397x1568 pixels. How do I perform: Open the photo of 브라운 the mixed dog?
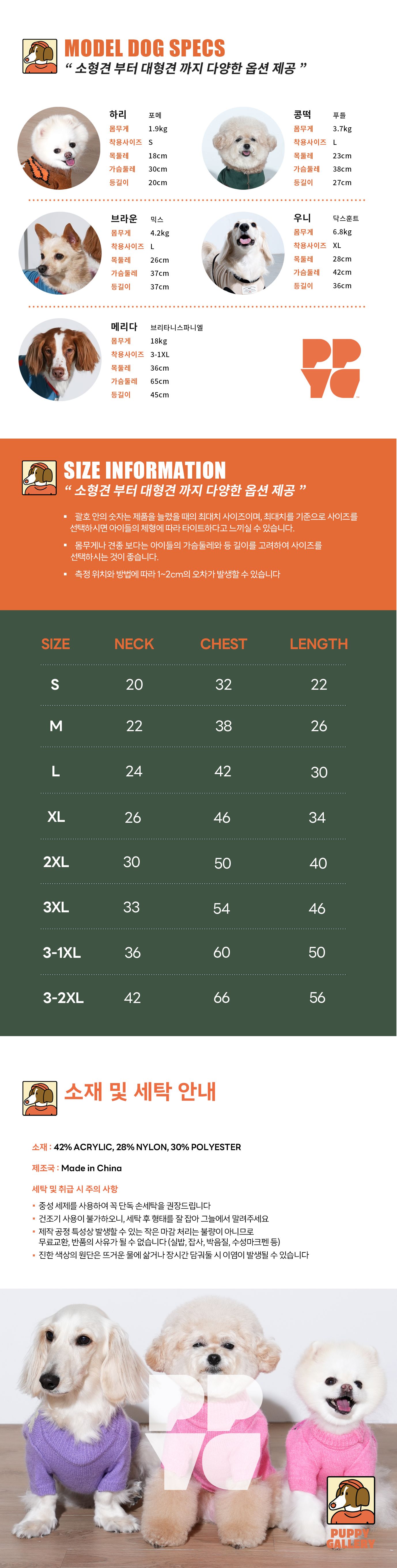(60, 253)
